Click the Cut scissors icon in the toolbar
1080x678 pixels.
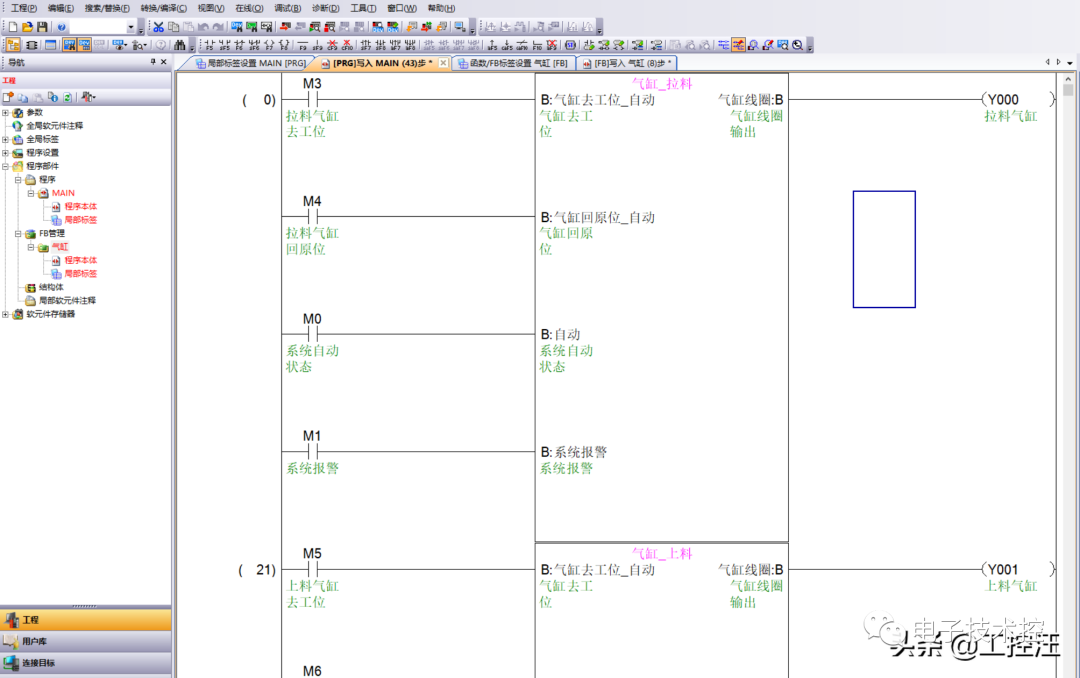click(x=159, y=26)
